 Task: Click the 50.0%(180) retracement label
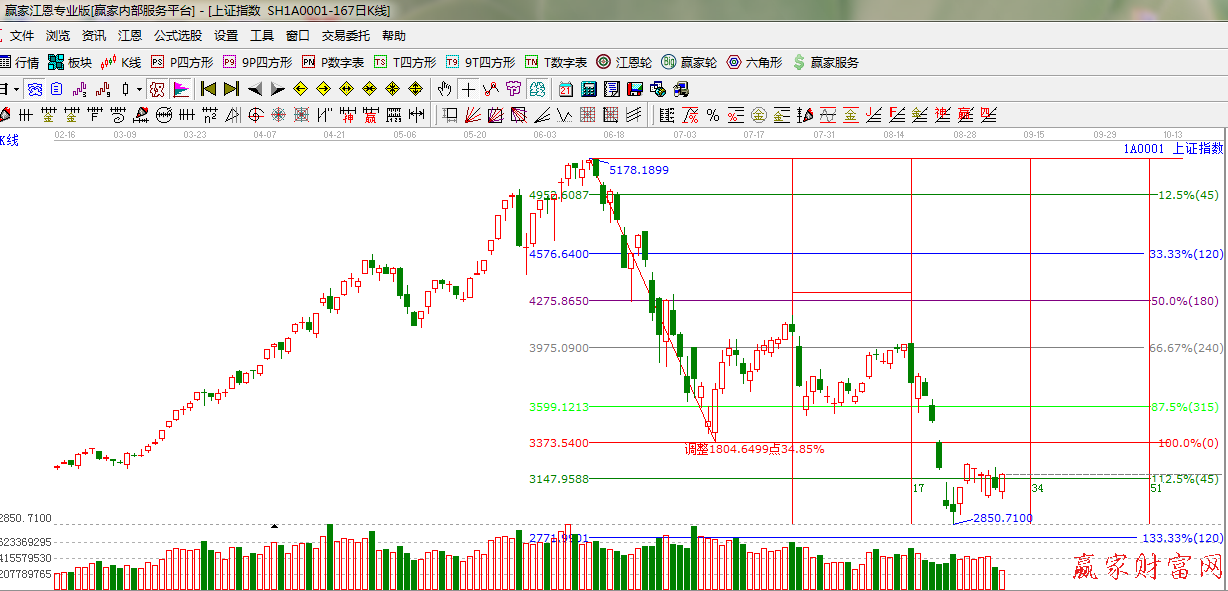coord(1186,301)
